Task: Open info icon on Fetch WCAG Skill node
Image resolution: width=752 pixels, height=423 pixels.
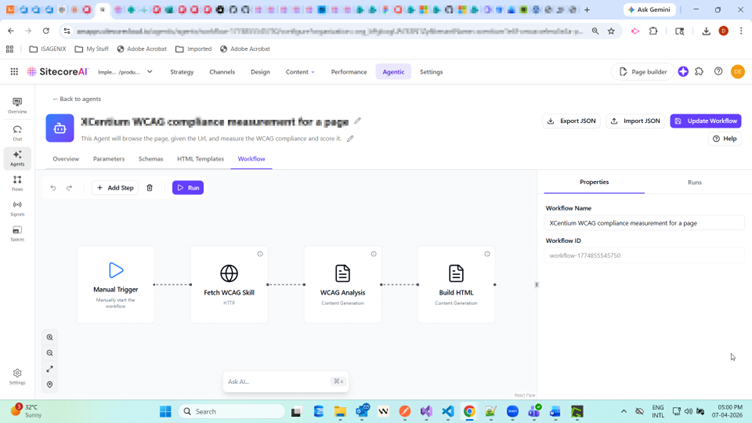Action: tap(260, 254)
